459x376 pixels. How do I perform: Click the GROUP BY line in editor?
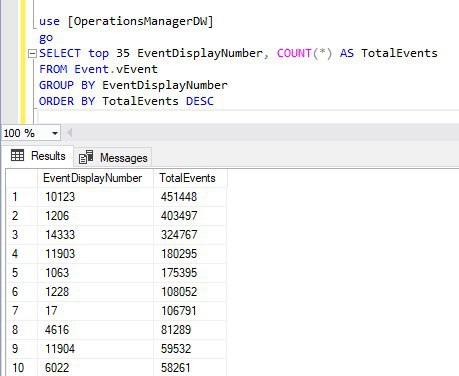tap(133, 85)
